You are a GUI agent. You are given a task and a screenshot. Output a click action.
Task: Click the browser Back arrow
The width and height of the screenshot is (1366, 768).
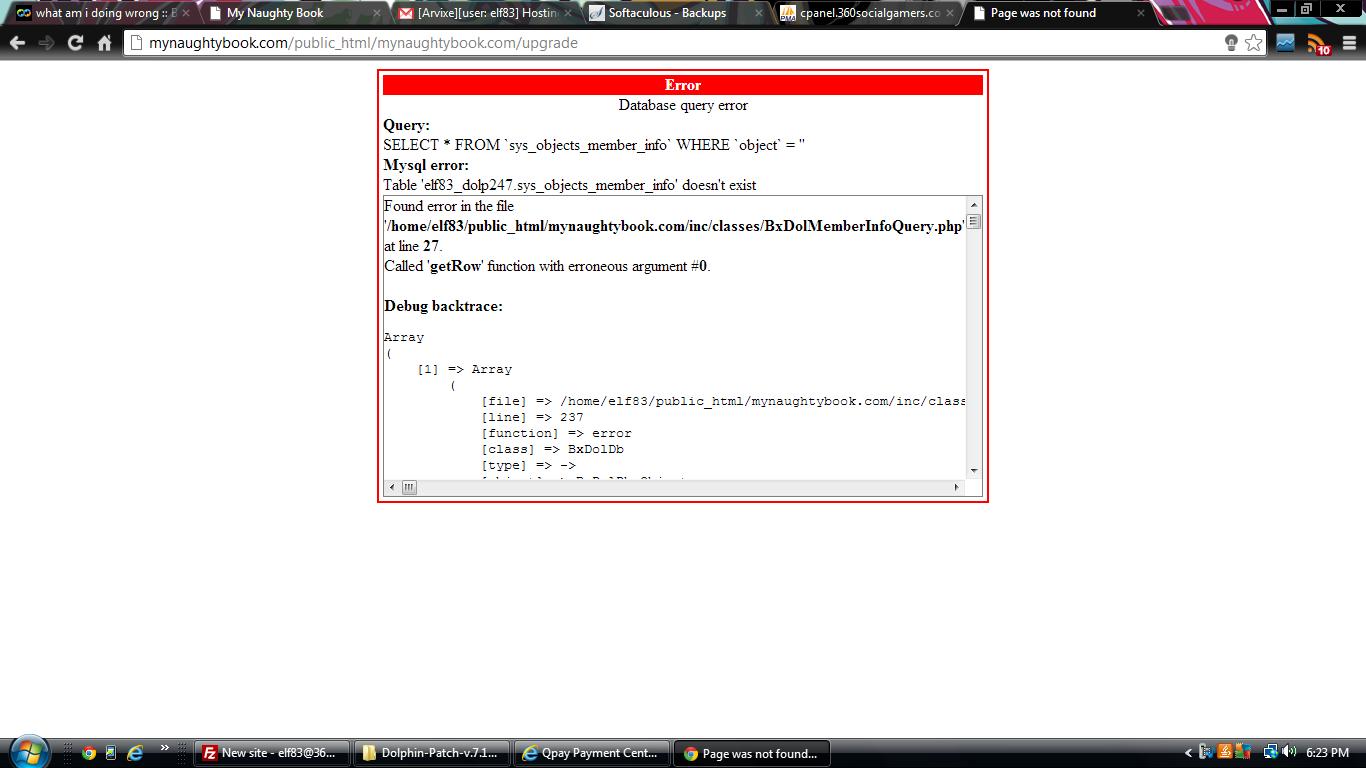click(x=17, y=43)
